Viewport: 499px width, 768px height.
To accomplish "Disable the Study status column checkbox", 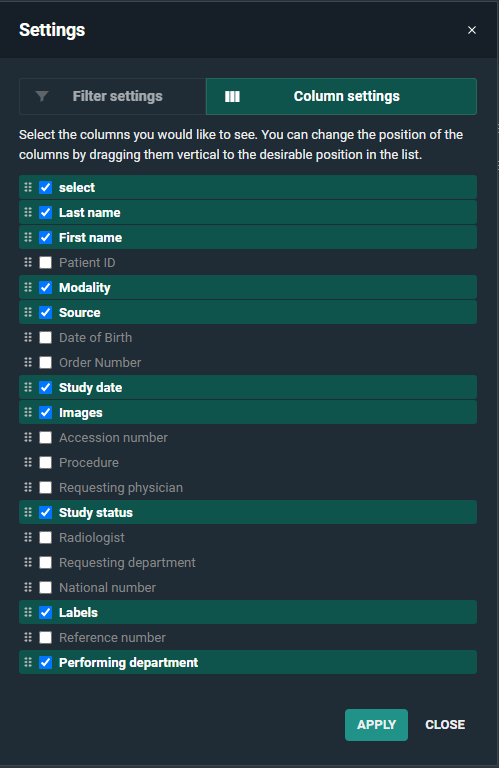I will pyautogui.click(x=46, y=512).
